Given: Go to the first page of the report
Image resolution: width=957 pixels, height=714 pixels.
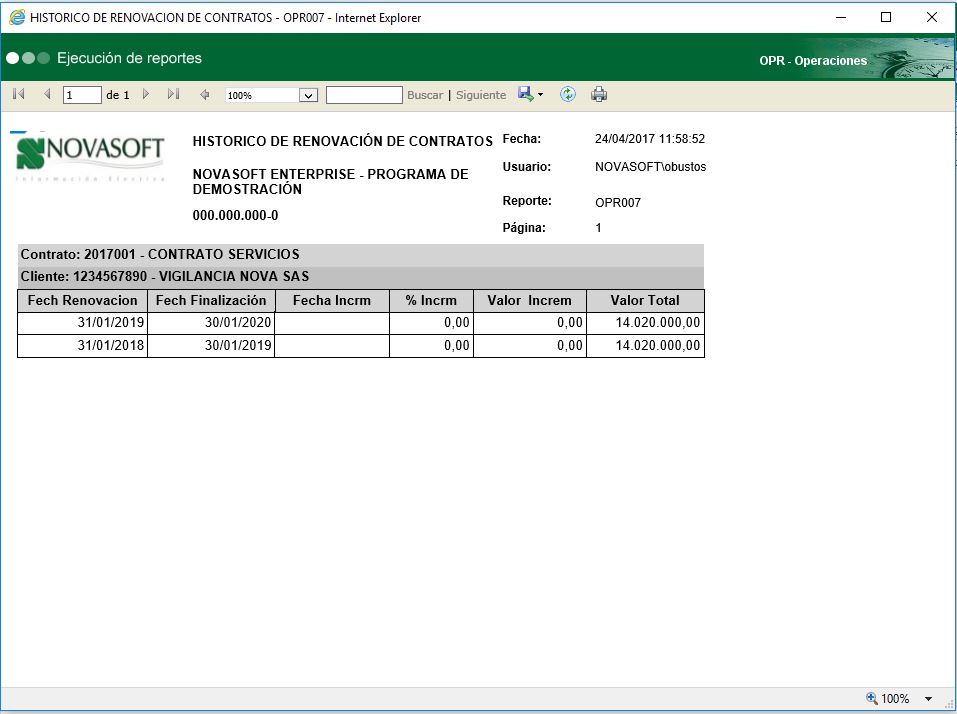Looking at the screenshot, I should pyautogui.click(x=17, y=94).
